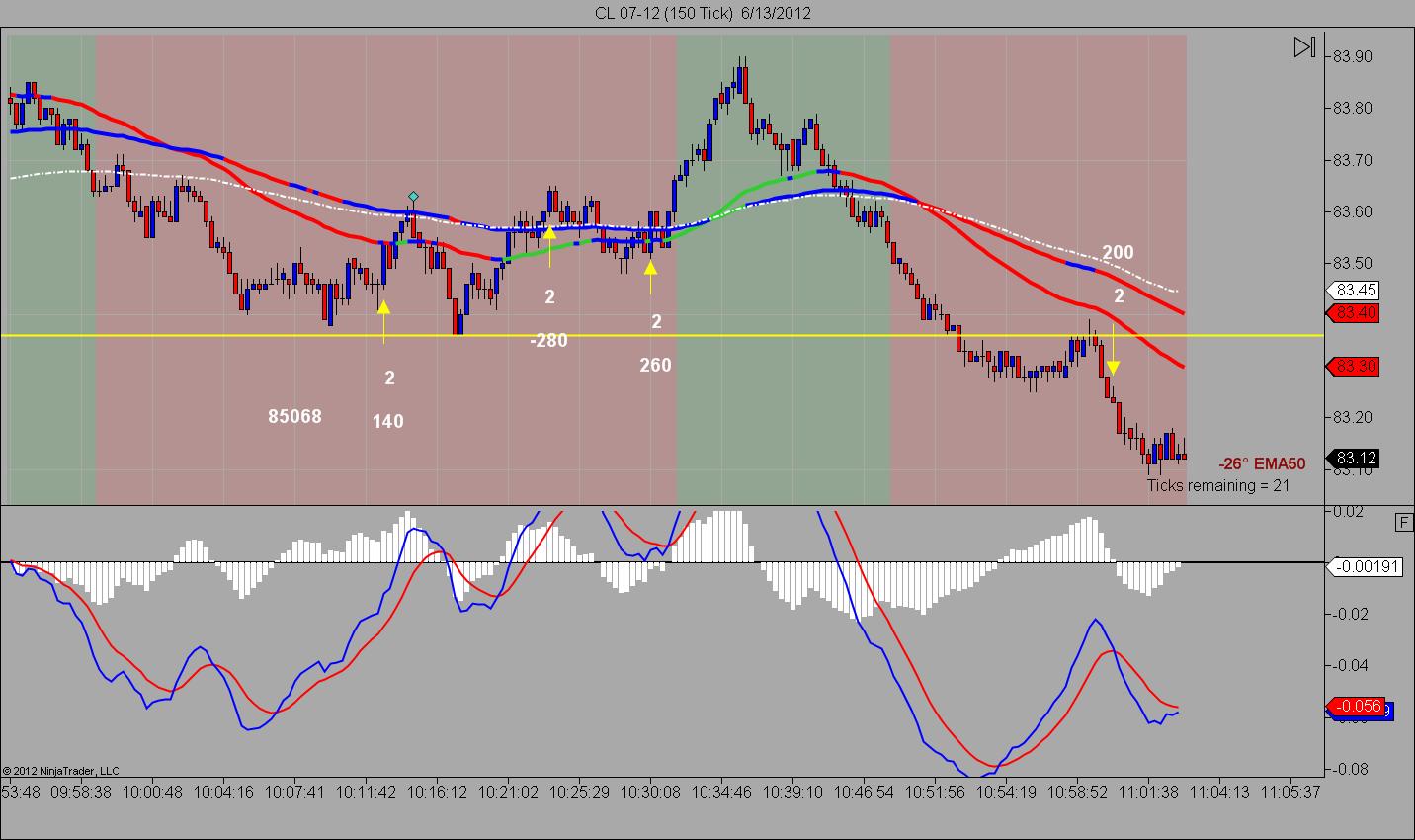
Task: Click the 10:04:16 time axis label
Action: (224, 792)
